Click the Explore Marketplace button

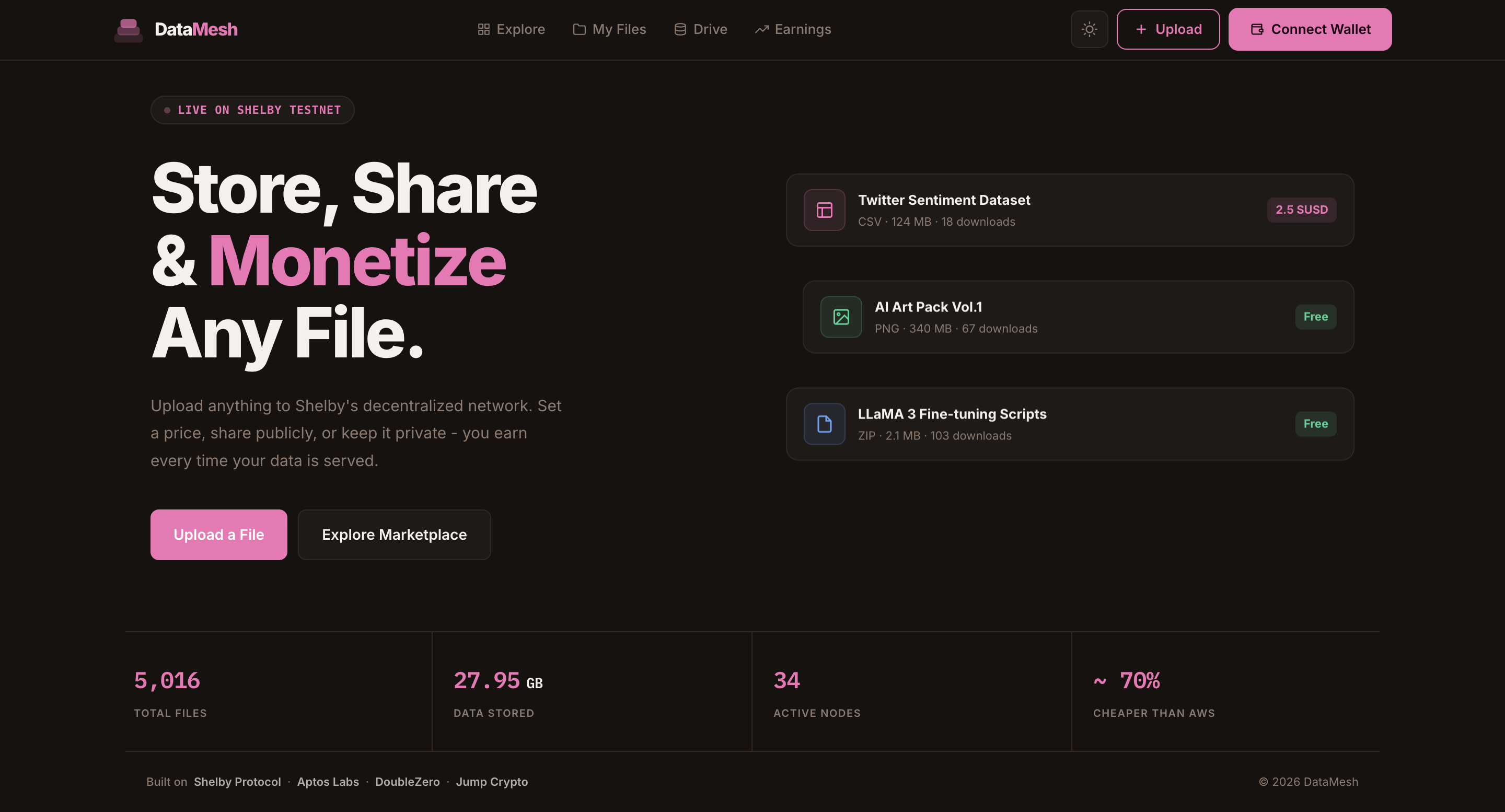(x=394, y=535)
